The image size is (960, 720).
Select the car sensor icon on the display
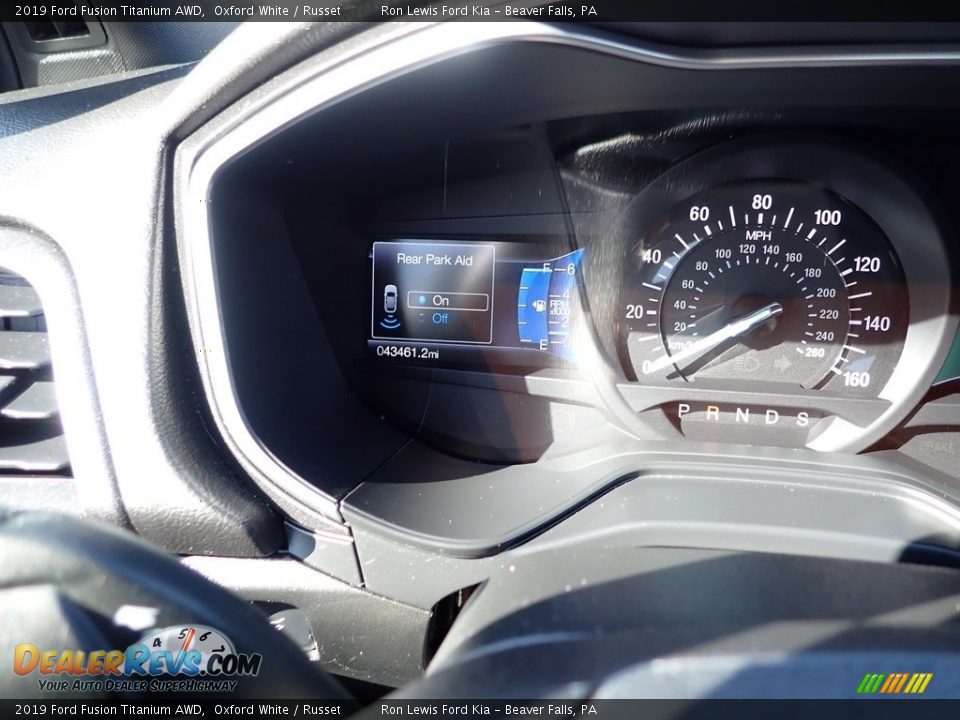[391, 300]
